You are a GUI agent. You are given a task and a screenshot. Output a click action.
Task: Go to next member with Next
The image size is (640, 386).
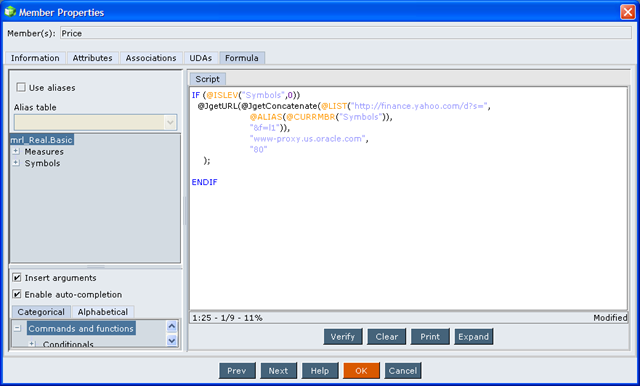278,370
